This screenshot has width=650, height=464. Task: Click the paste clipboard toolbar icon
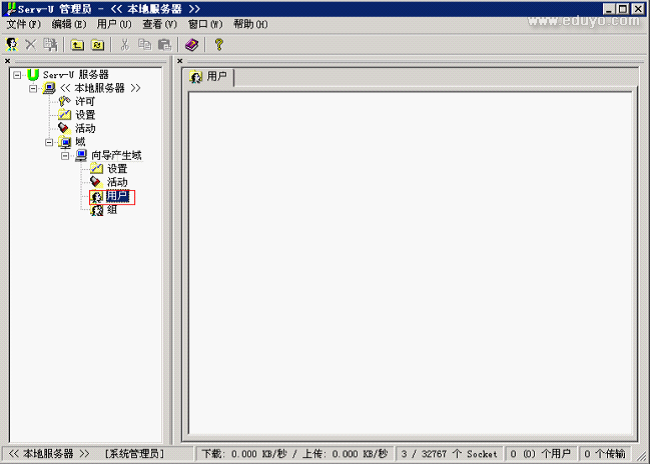coord(164,44)
